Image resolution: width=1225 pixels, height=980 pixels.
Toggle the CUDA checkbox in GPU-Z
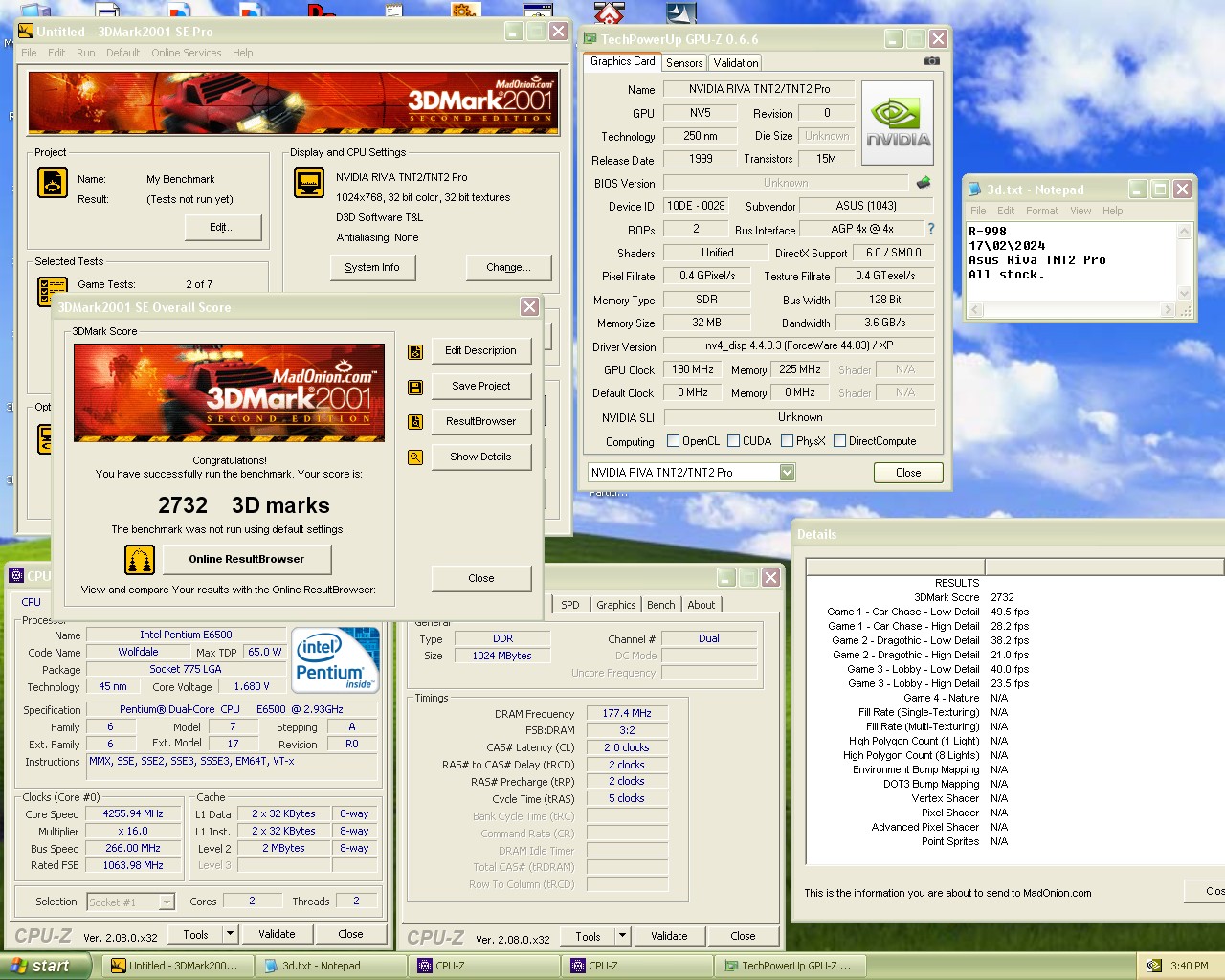tap(733, 441)
